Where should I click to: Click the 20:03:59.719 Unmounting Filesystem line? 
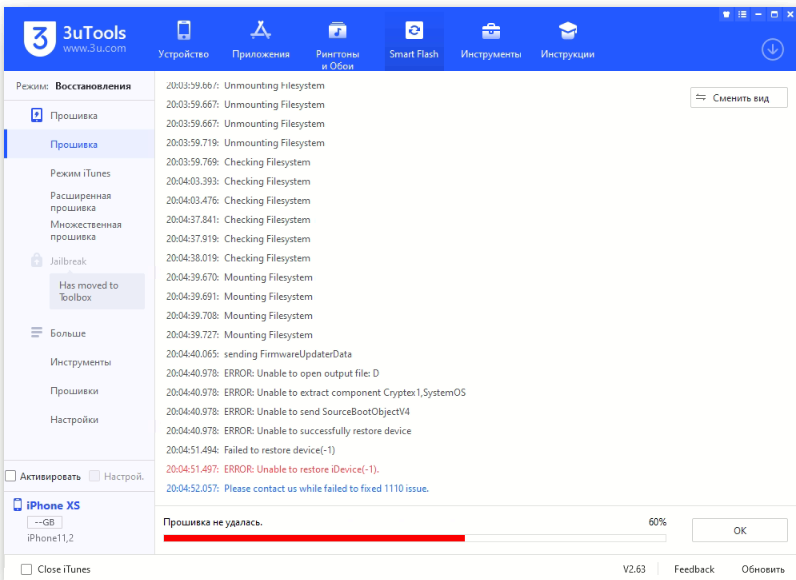245,143
